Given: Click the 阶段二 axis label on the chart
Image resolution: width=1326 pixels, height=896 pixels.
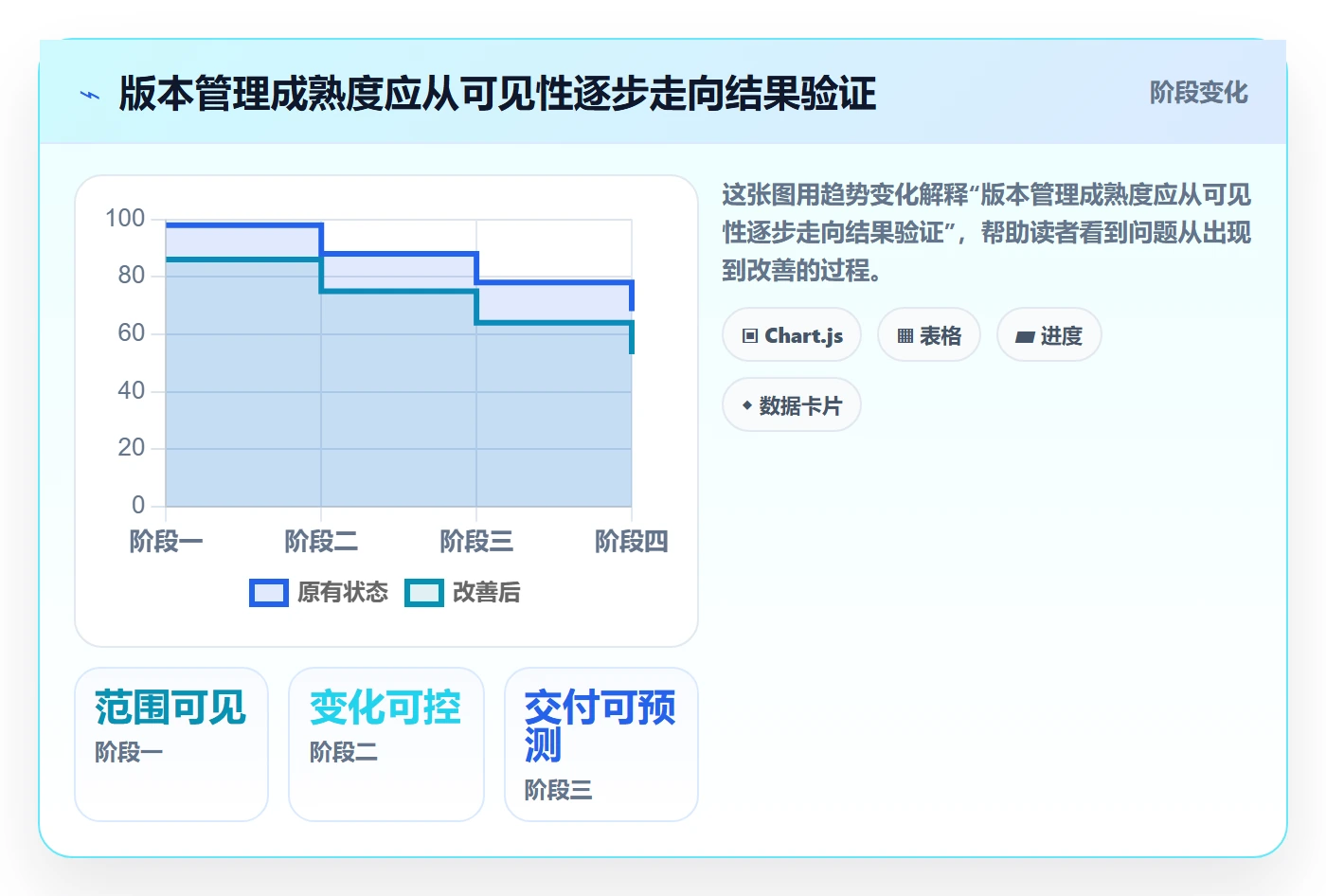Looking at the screenshot, I should 321,542.
